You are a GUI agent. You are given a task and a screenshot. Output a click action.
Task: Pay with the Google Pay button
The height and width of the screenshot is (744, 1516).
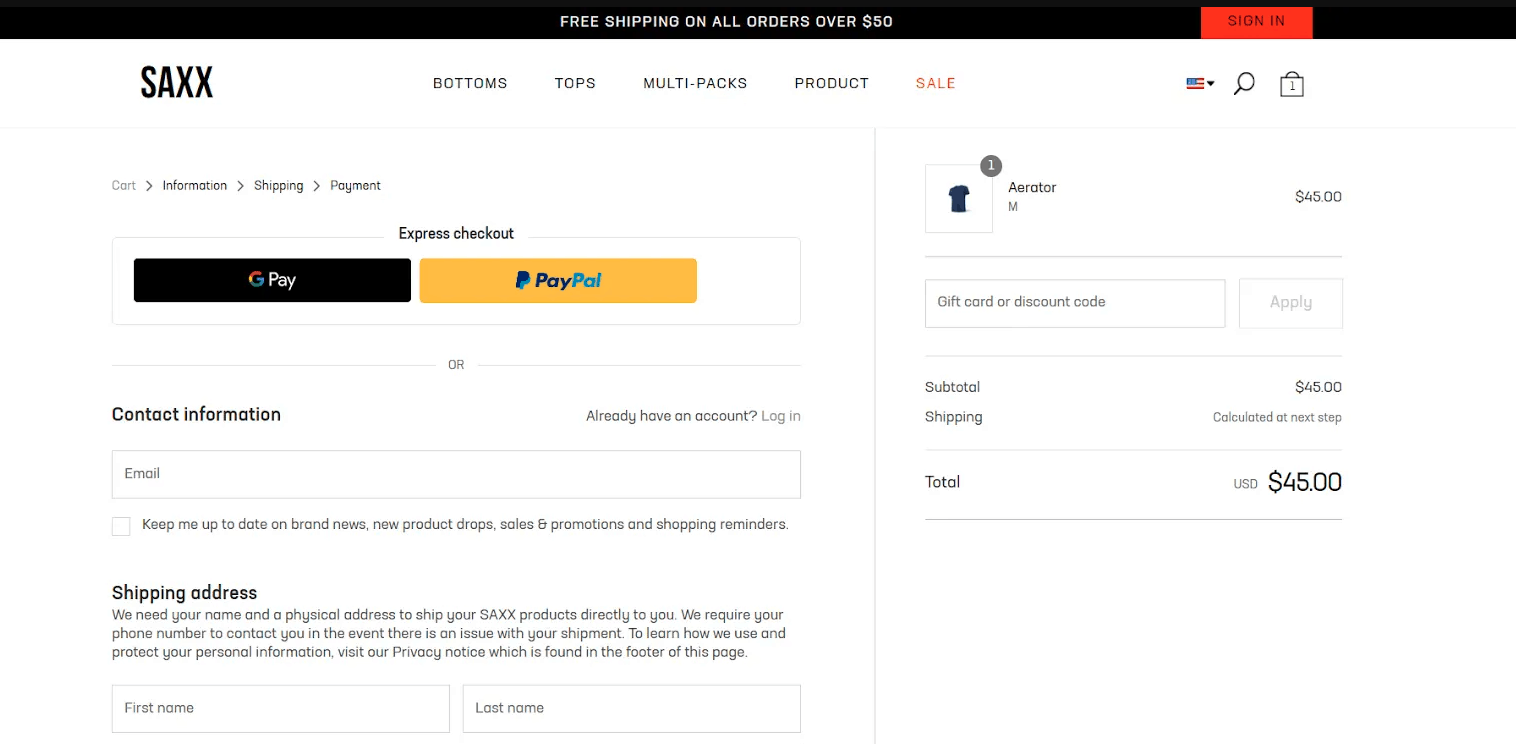pyautogui.click(x=272, y=280)
